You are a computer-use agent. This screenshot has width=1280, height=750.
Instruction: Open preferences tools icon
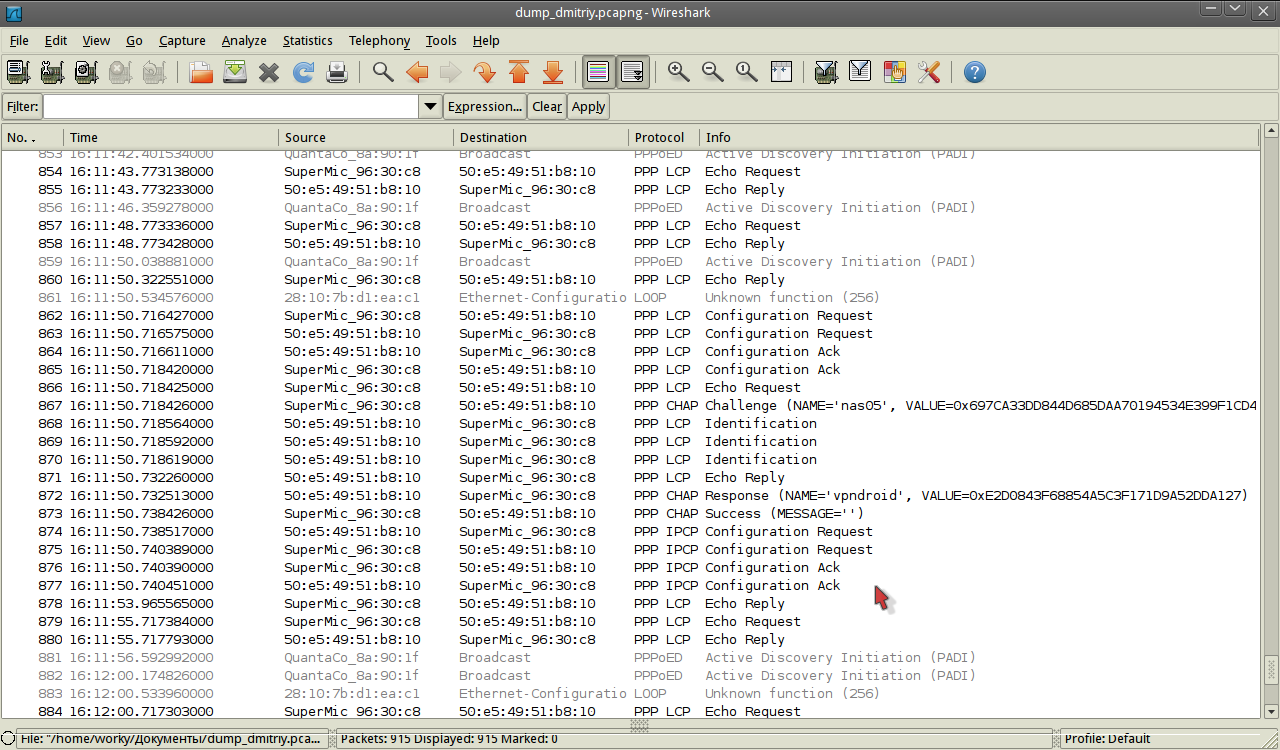tap(928, 72)
